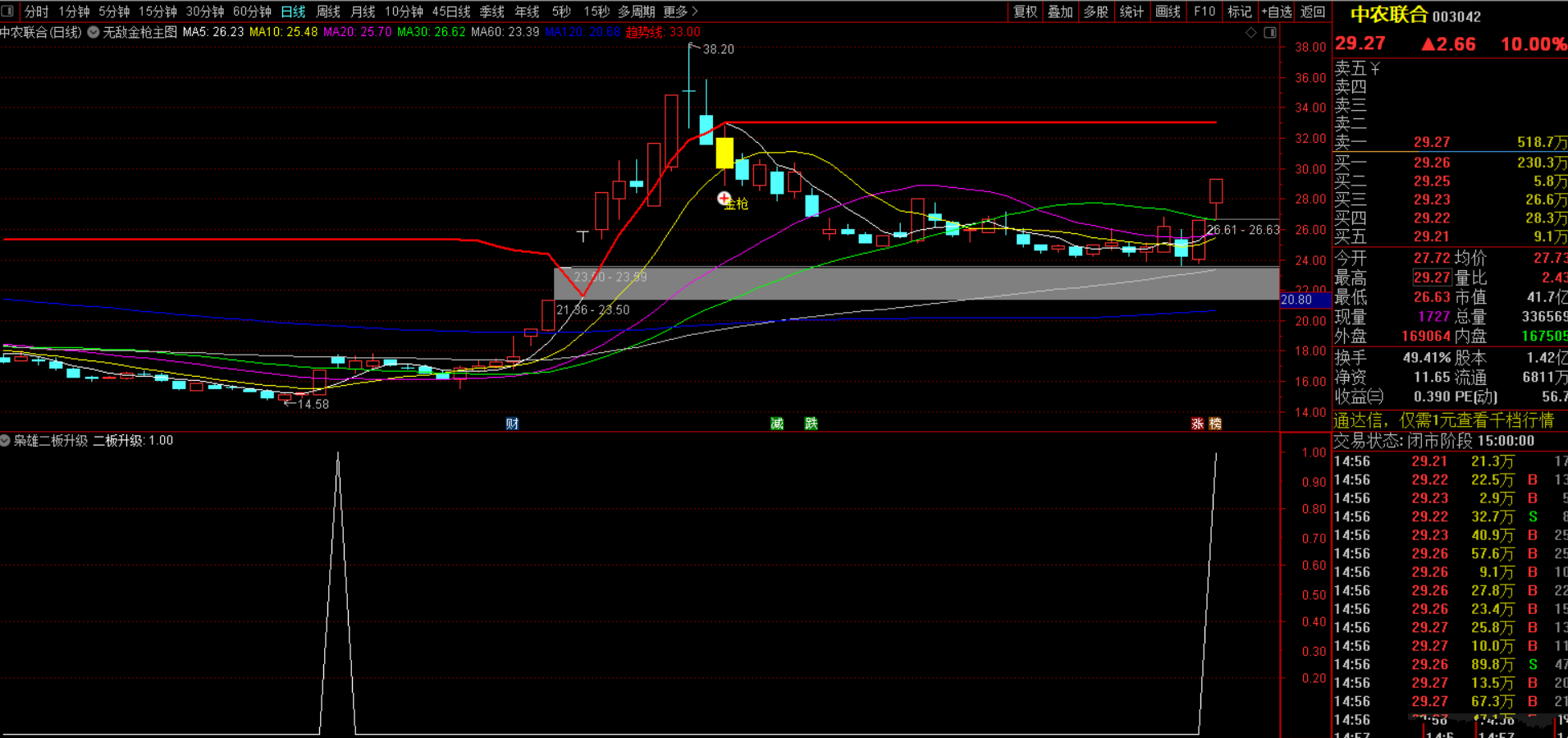This screenshot has height=738, width=1568.
Task: Select the 10分钟 period tab
Action: 404,11
